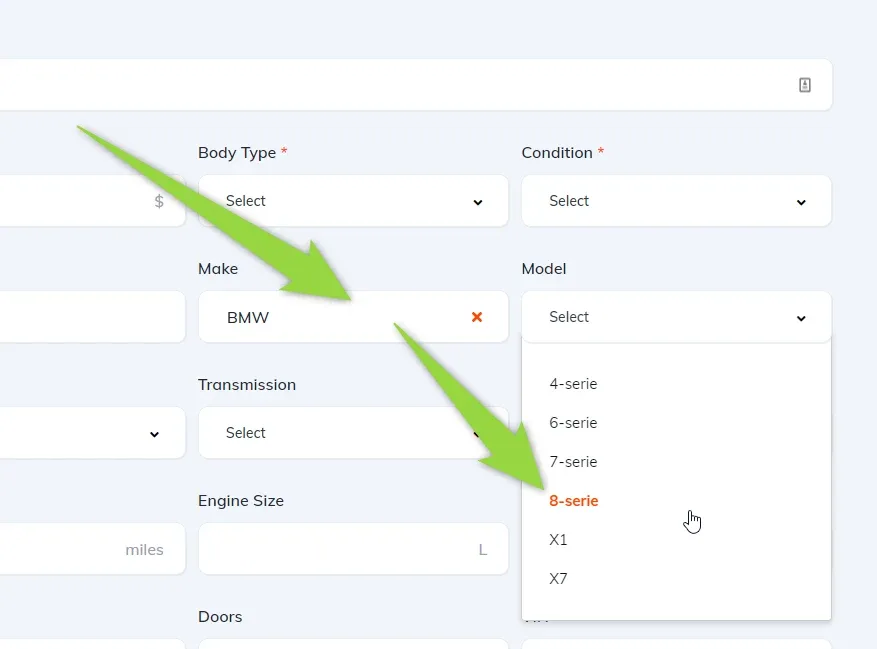877x649 pixels.
Task: Click the Body Type chevron arrow
Action: 478,203
